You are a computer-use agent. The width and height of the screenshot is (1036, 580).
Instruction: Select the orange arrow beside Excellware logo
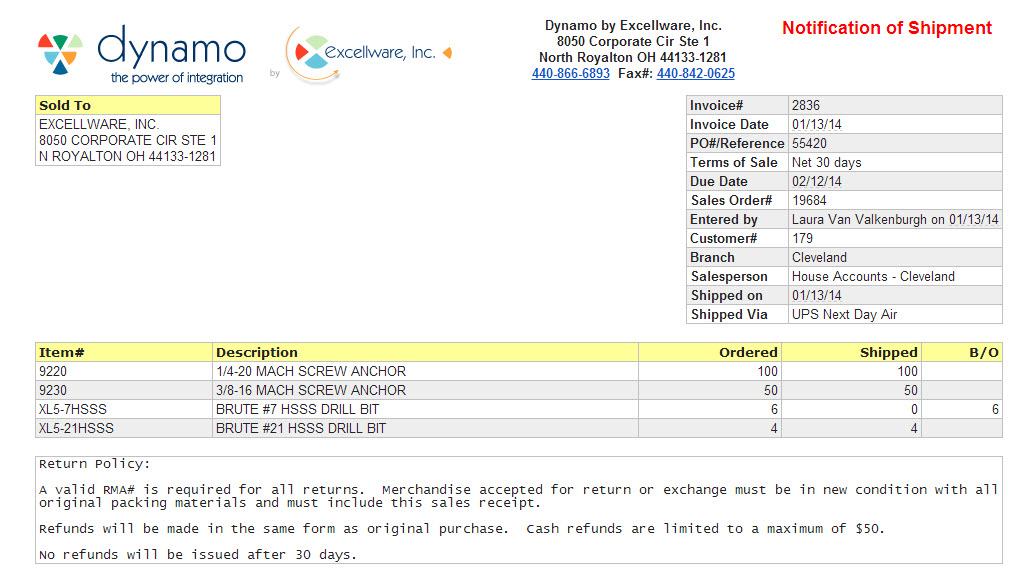pos(447,53)
